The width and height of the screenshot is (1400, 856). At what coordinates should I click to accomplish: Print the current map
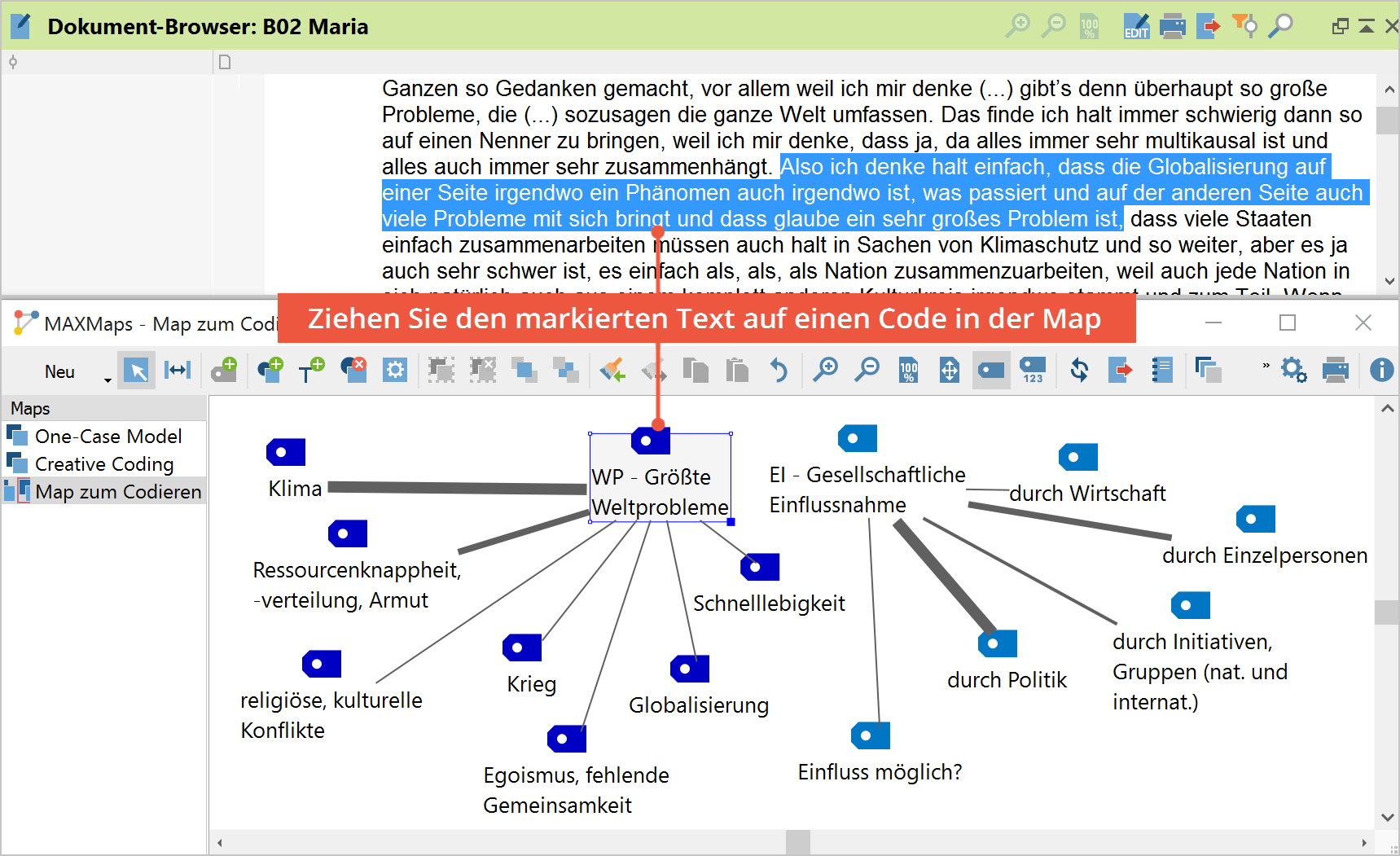(1336, 371)
